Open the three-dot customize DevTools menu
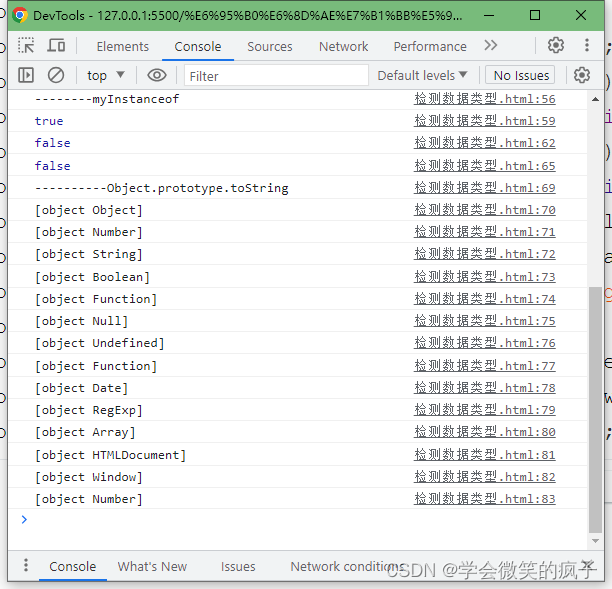This screenshot has width=612, height=589. [x=586, y=45]
